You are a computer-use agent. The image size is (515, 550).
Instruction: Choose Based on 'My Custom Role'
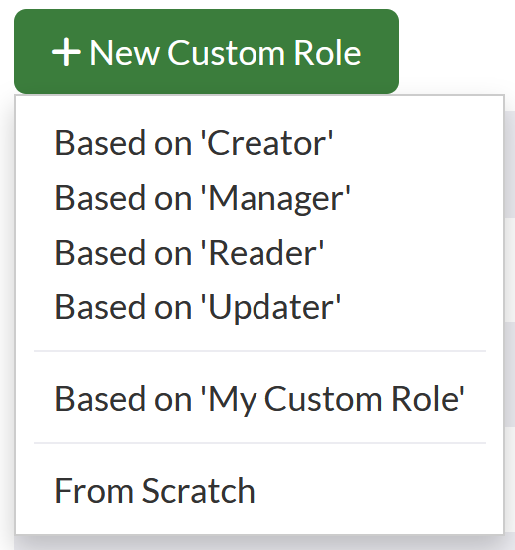(x=259, y=399)
